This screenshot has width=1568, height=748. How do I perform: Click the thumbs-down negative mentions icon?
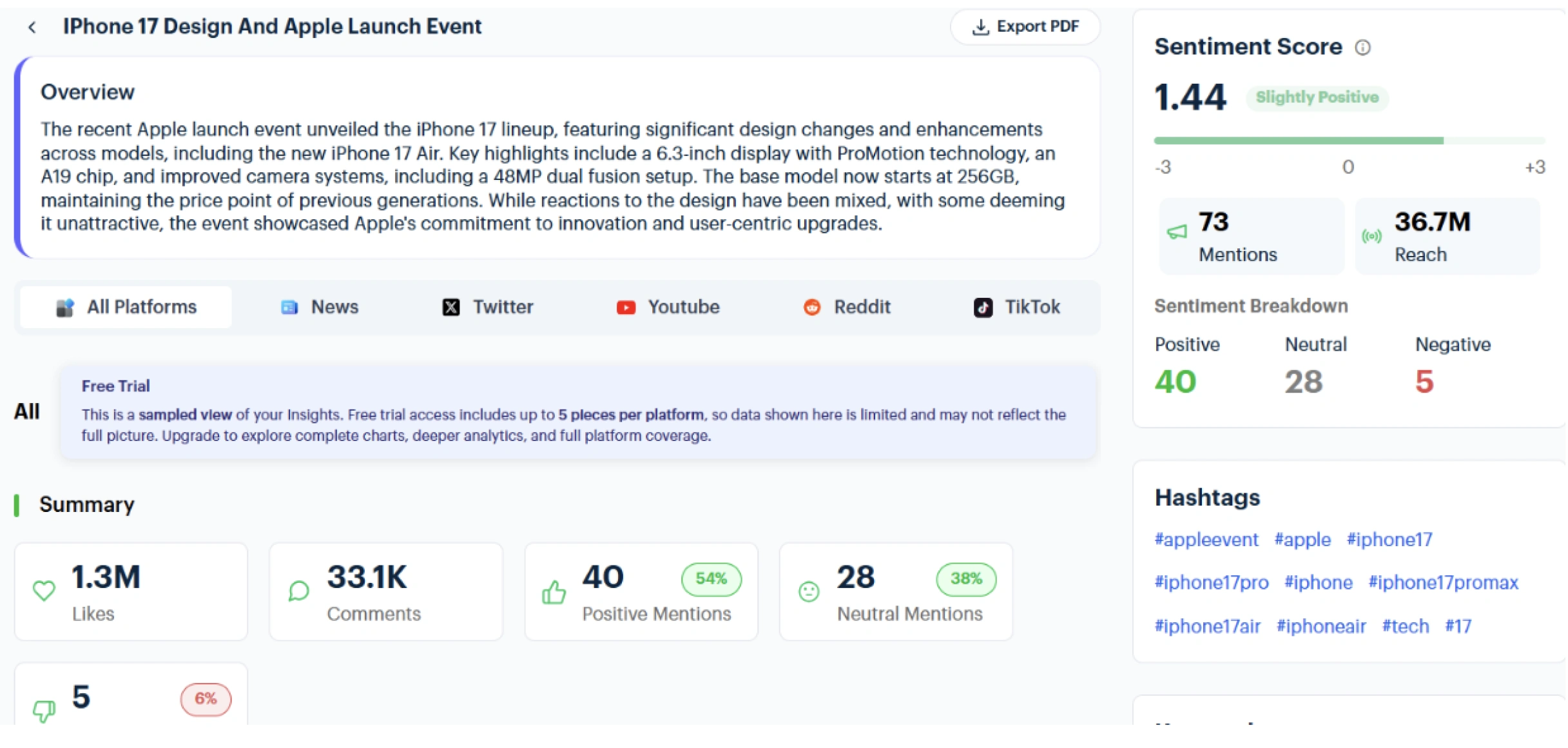click(44, 711)
